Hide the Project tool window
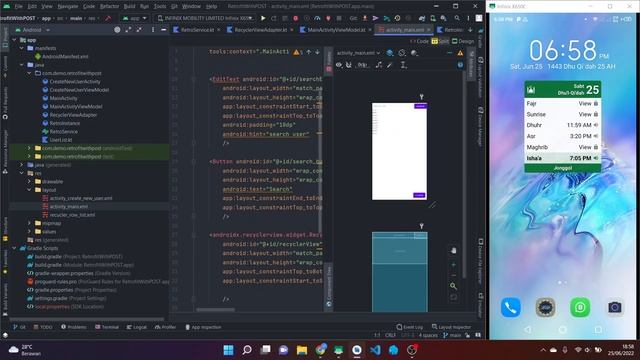This screenshot has height=360, width=640. pos(163,30)
